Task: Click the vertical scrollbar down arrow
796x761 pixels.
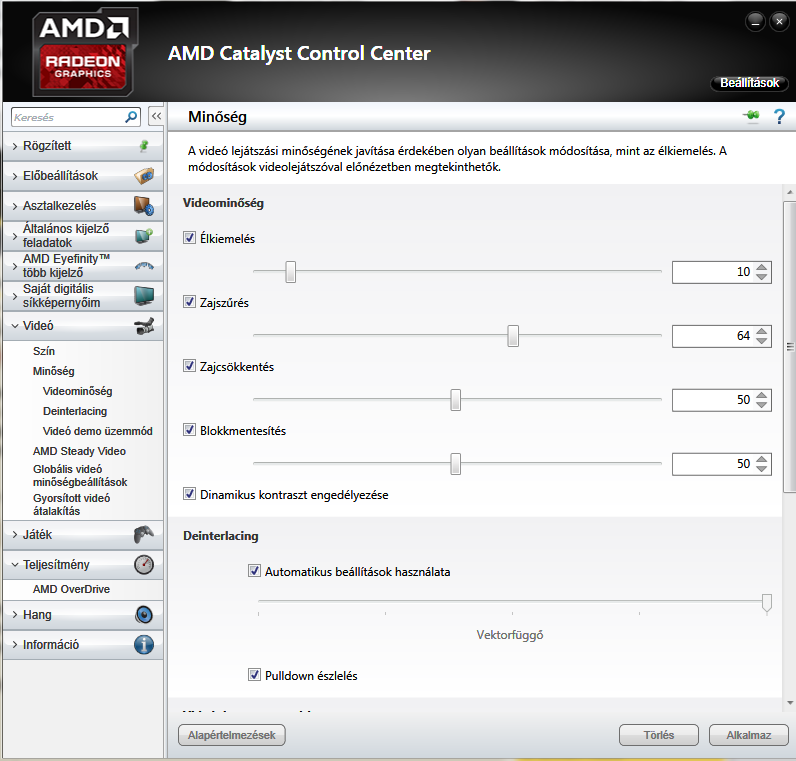Action: tap(789, 703)
